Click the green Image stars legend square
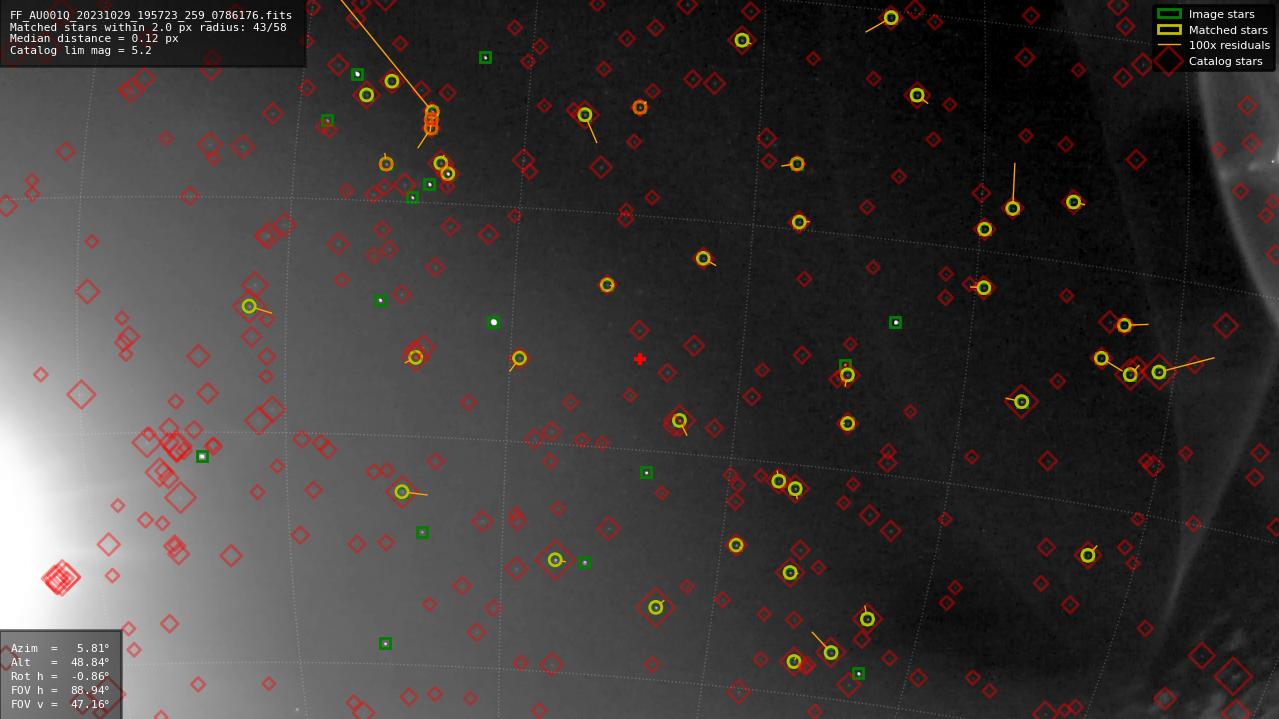The width and height of the screenshot is (1279, 719). pos(1169,14)
